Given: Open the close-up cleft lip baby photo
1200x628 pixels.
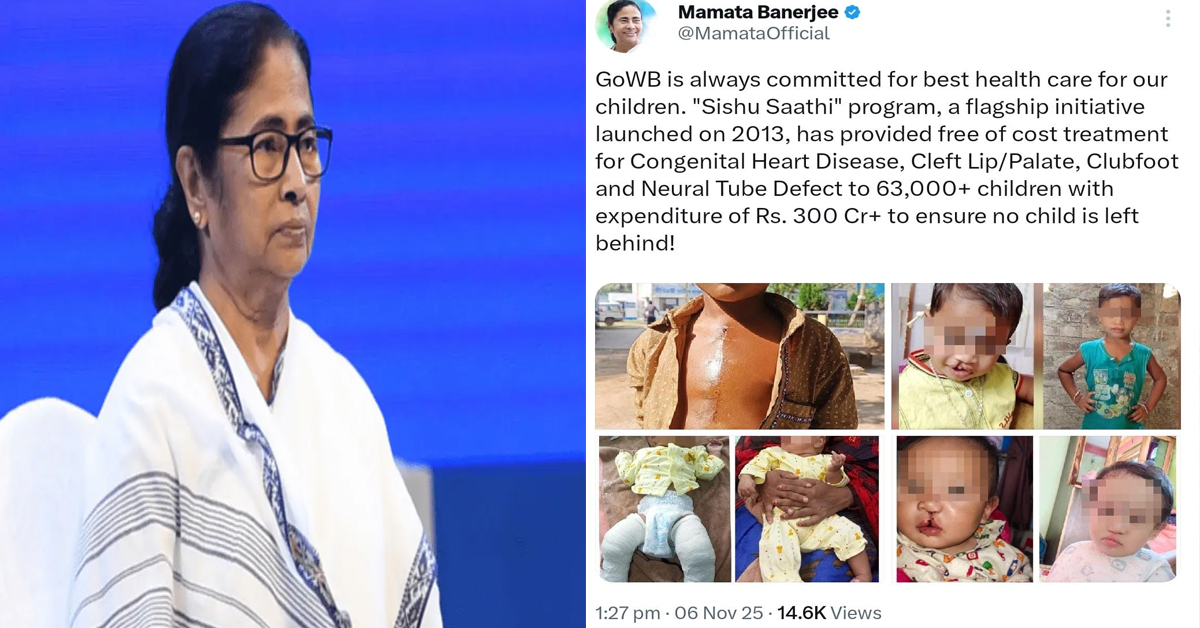Looking at the screenshot, I should (964, 509).
